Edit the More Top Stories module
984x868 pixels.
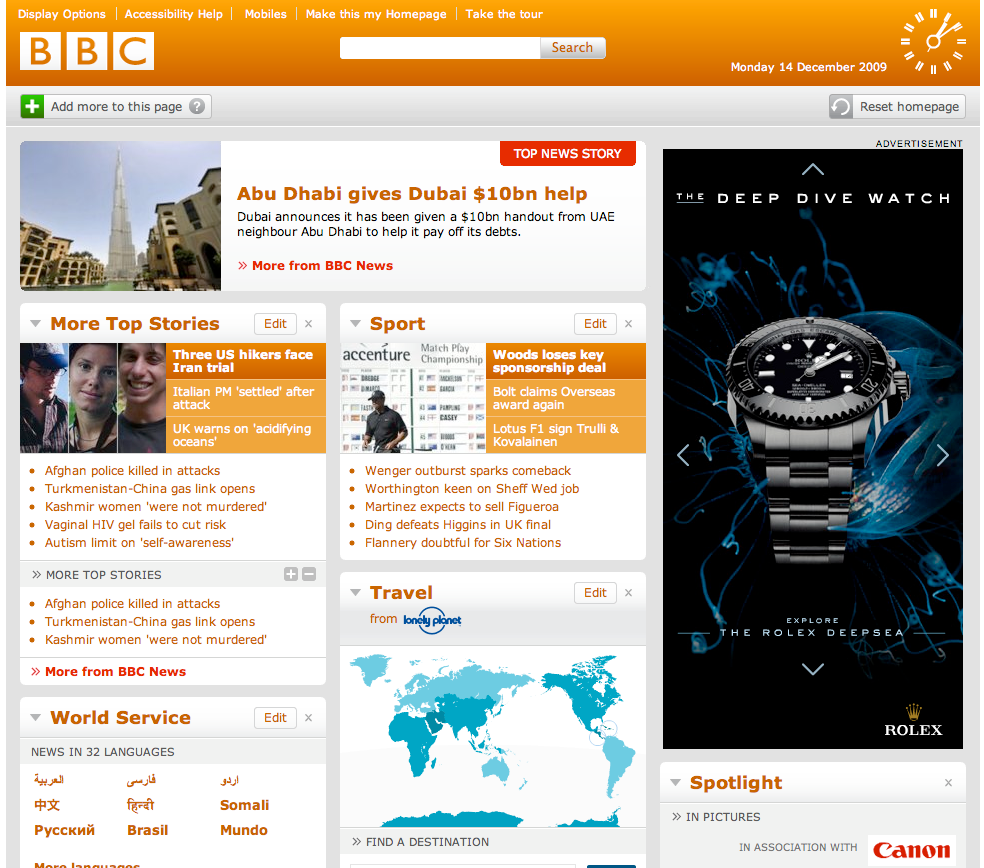(x=275, y=324)
